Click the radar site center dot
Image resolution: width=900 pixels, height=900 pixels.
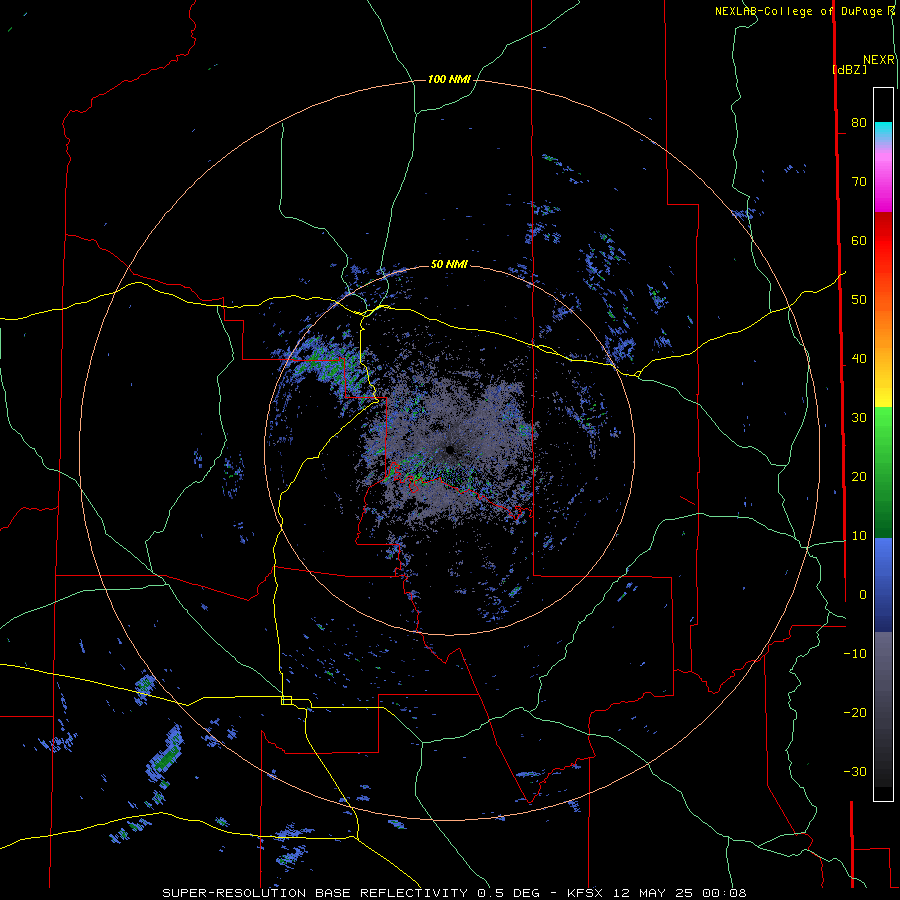449,449
